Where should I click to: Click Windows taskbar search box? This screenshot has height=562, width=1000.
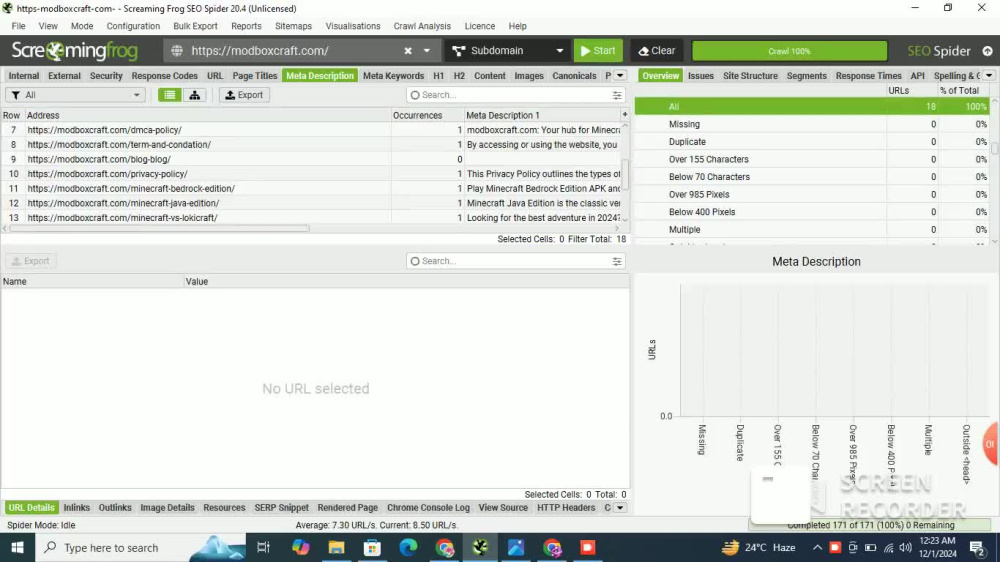[140, 547]
